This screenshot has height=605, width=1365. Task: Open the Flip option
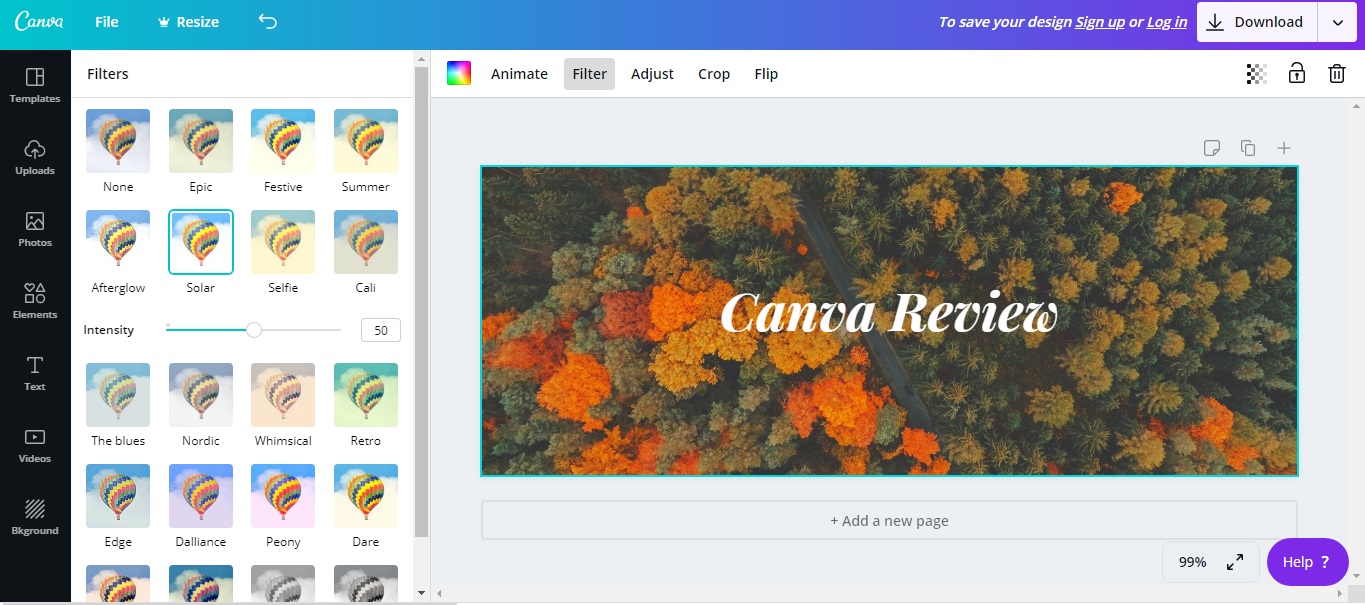click(x=766, y=74)
